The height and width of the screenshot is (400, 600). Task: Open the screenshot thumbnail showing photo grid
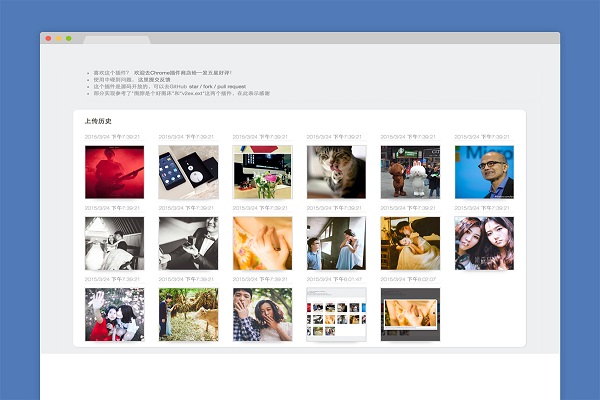[x=336, y=315]
